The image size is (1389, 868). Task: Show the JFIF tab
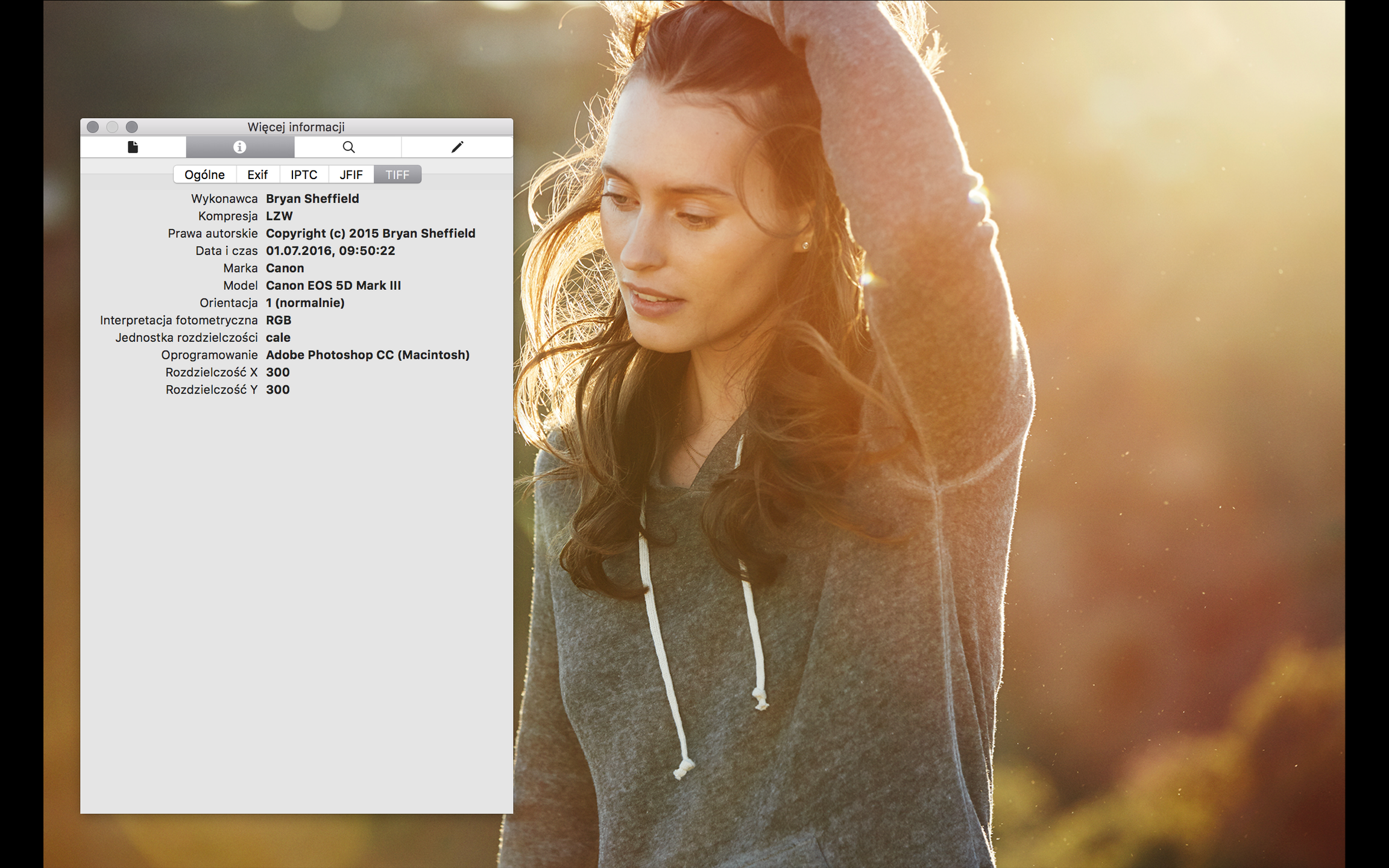pyautogui.click(x=351, y=175)
